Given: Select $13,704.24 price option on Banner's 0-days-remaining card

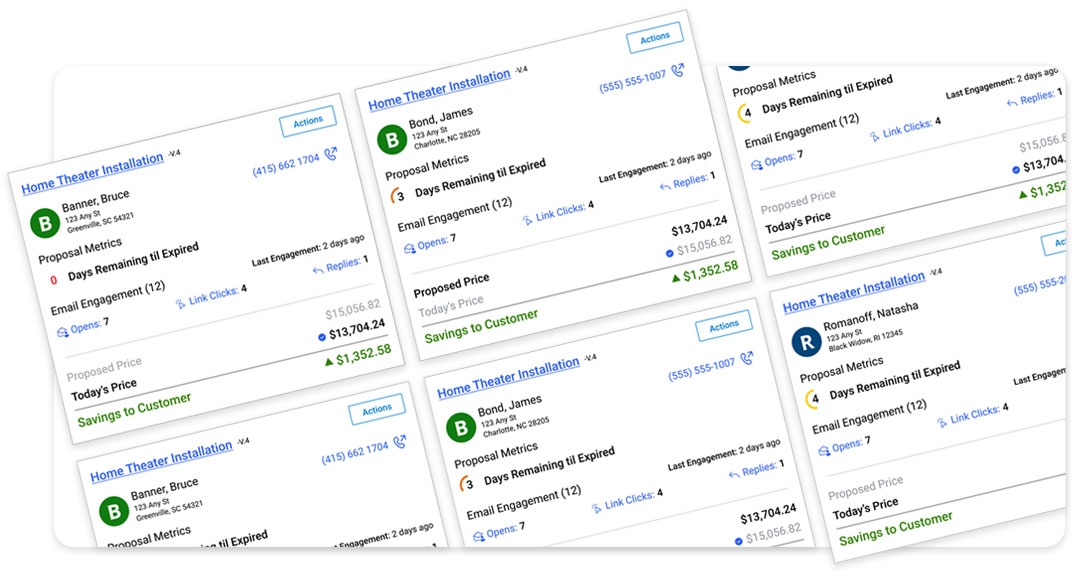Looking at the screenshot, I should [x=322, y=337].
